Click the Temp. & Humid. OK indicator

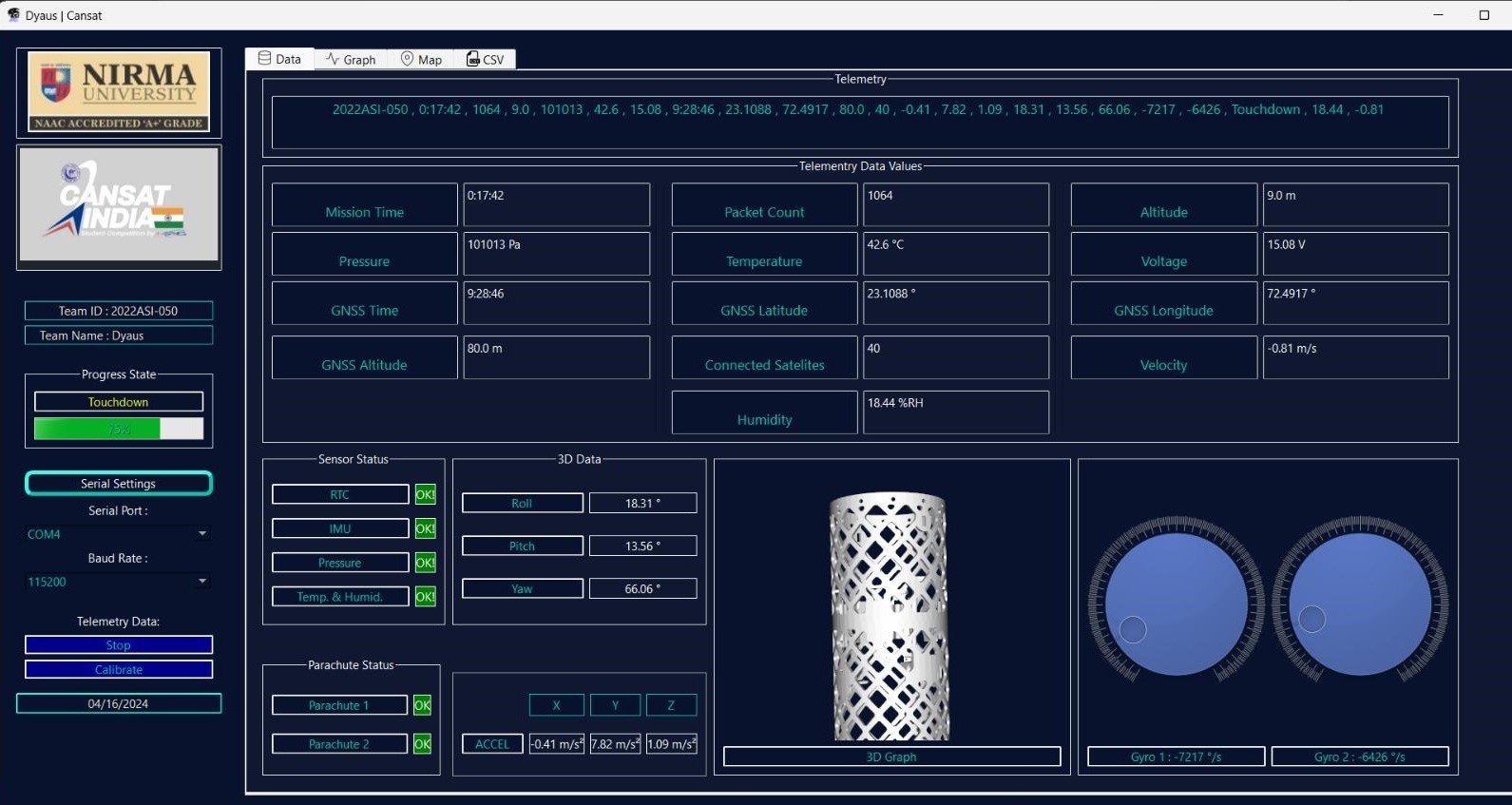pos(425,597)
